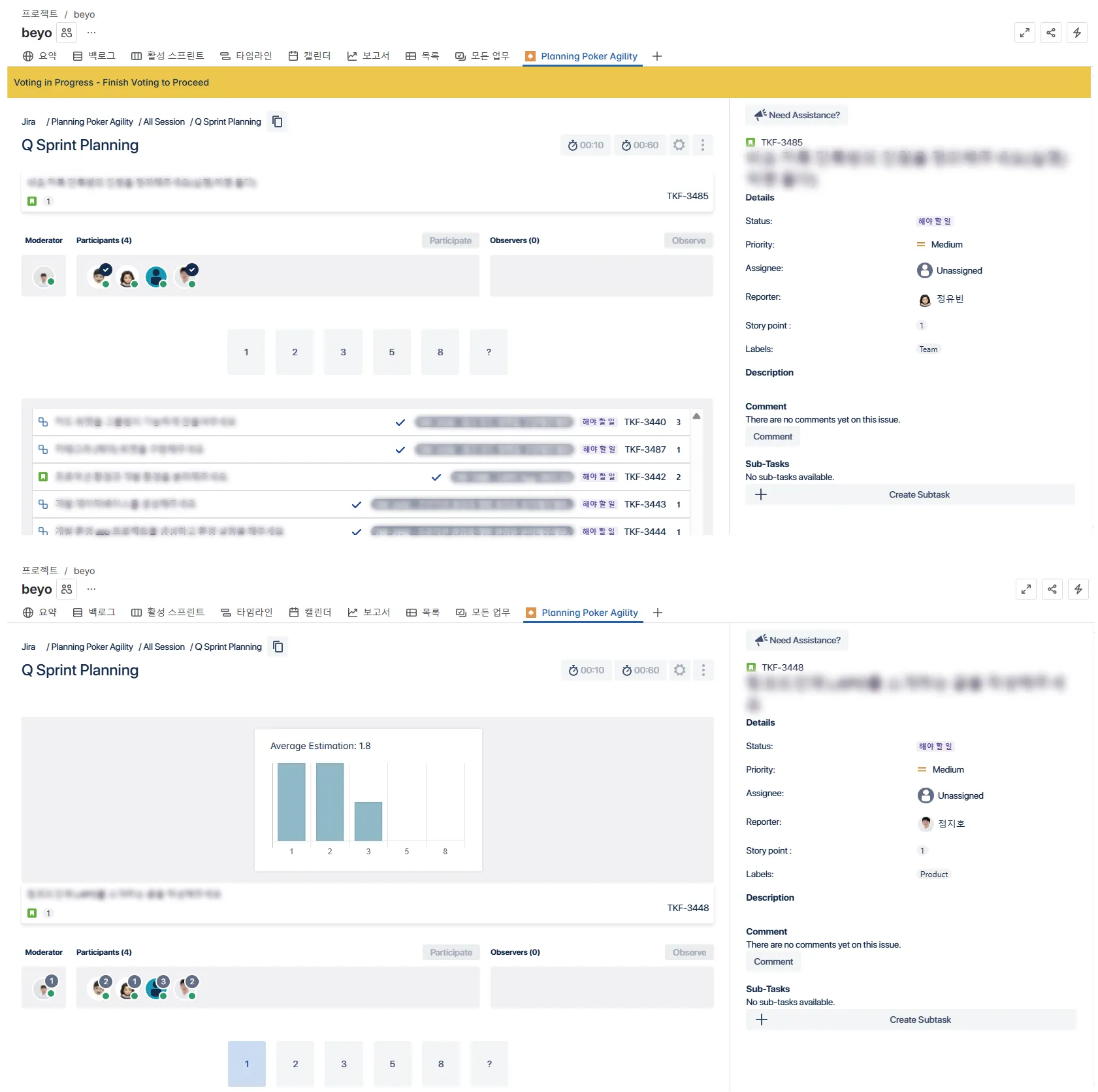Screen dimensions: 1098x1092
Task: Open the status dropdown on TKF-3485 details
Action: [934, 221]
